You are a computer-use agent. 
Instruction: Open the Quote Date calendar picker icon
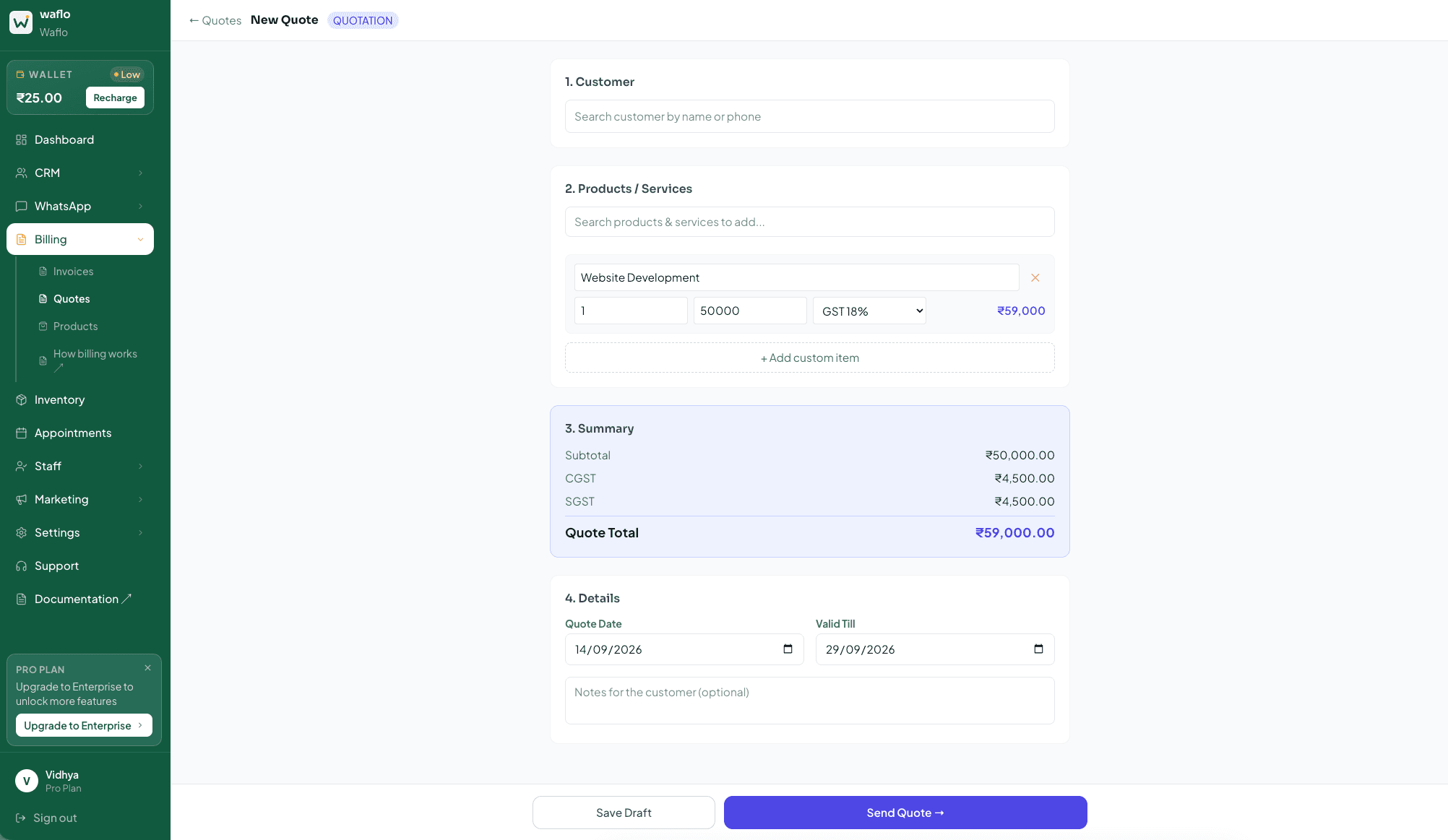pos(788,649)
